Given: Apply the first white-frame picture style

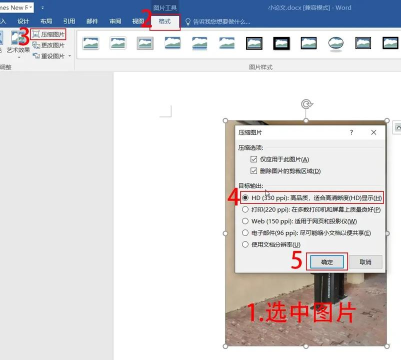Looking at the screenshot, I should coord(90,43).
